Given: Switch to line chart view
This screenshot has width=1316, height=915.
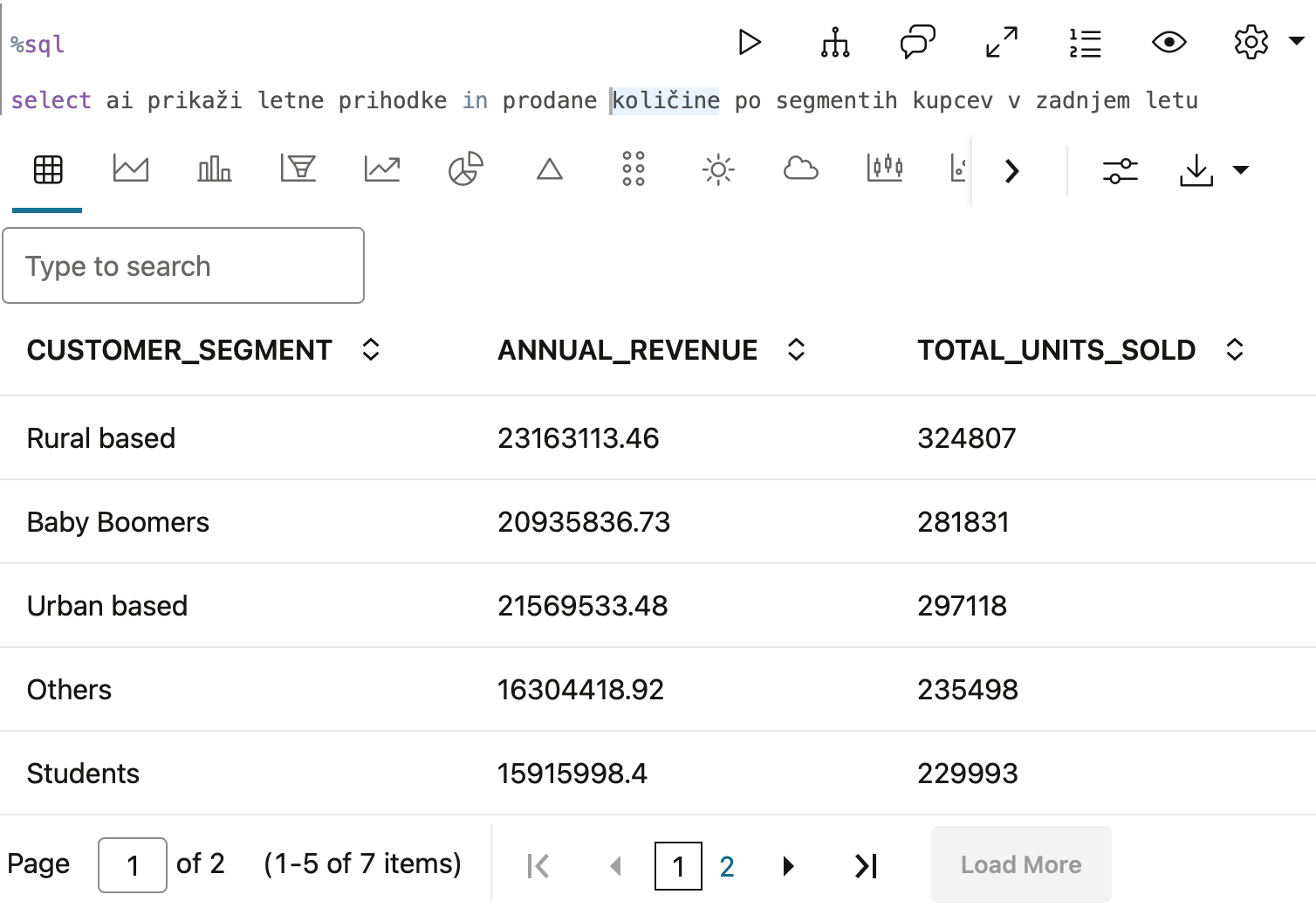Looking at the screenshot, I should 382,169.
